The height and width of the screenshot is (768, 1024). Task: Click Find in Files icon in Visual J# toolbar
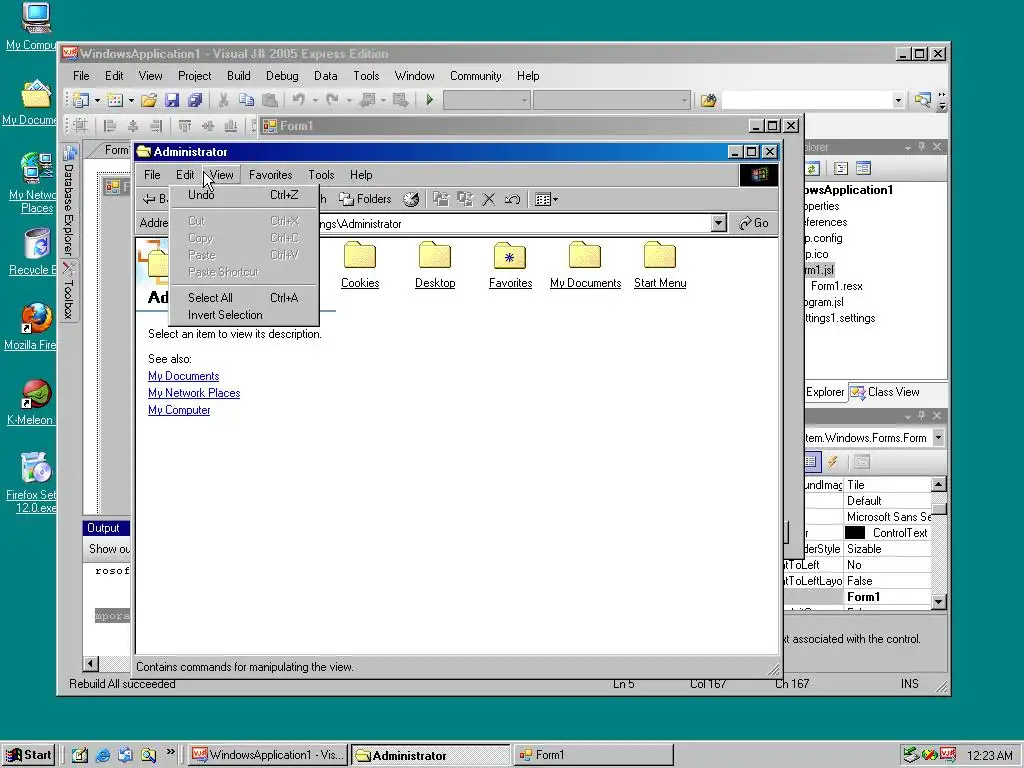(708, 100)
